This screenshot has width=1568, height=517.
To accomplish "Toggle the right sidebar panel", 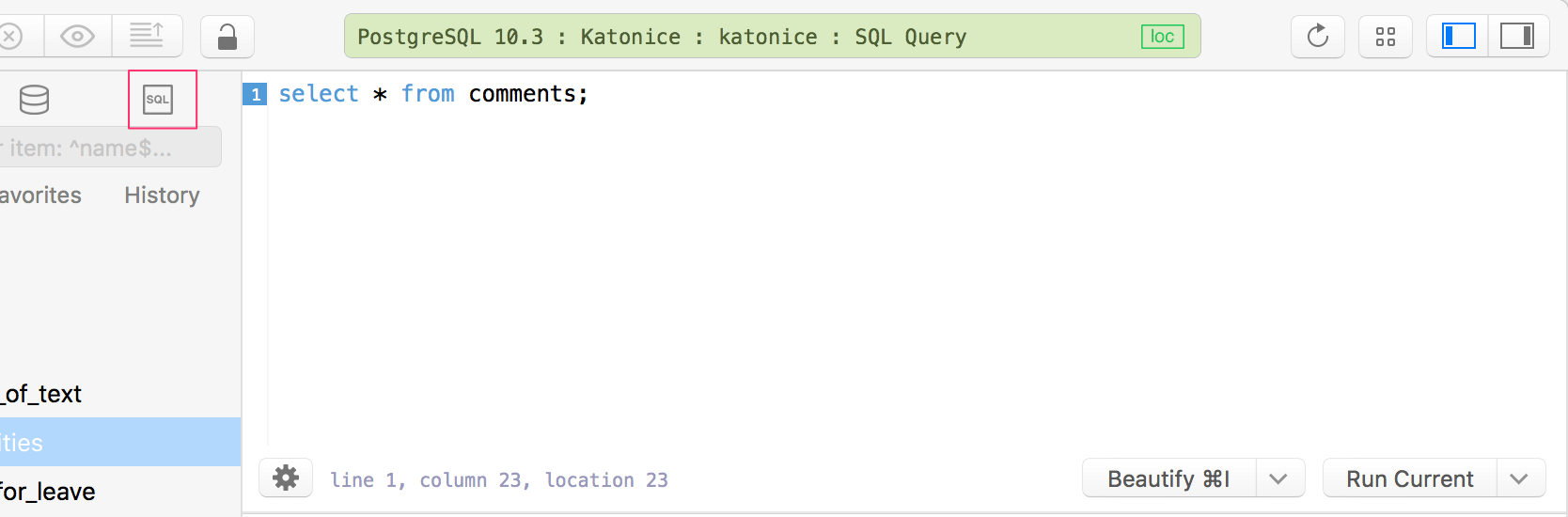I will 1517,37.
